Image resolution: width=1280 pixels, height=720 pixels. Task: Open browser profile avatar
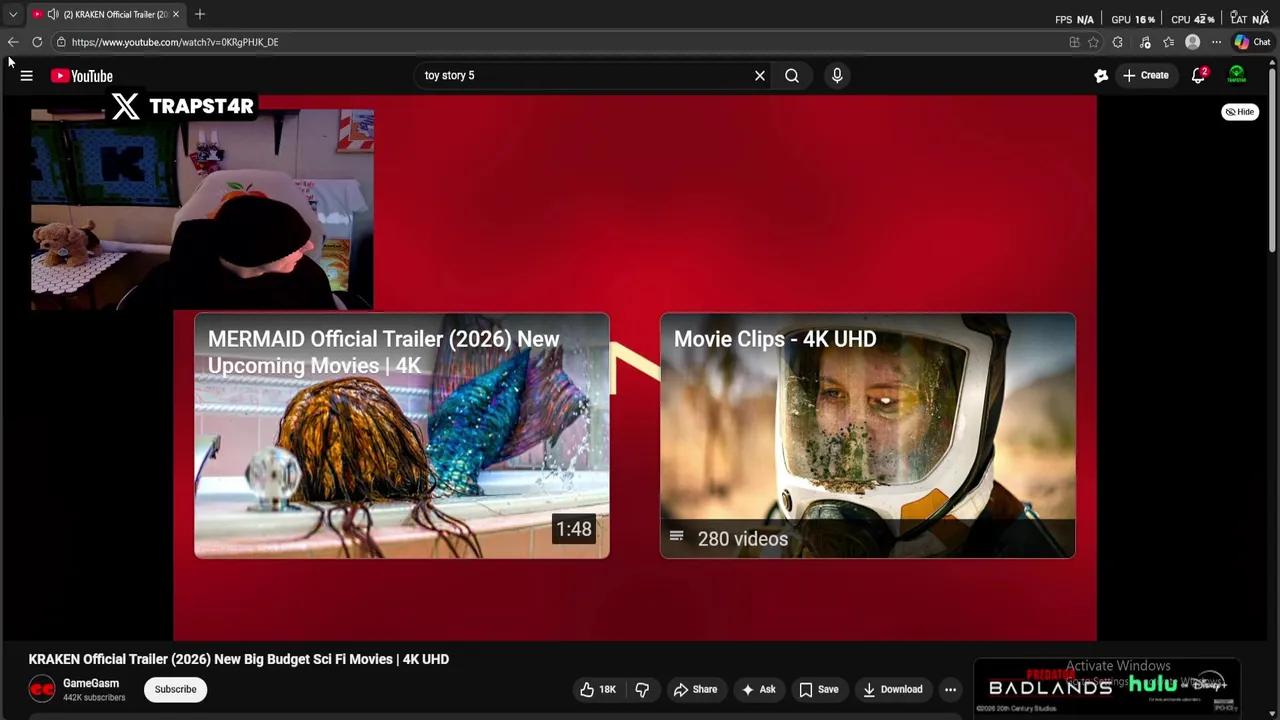coord(1192,42)
